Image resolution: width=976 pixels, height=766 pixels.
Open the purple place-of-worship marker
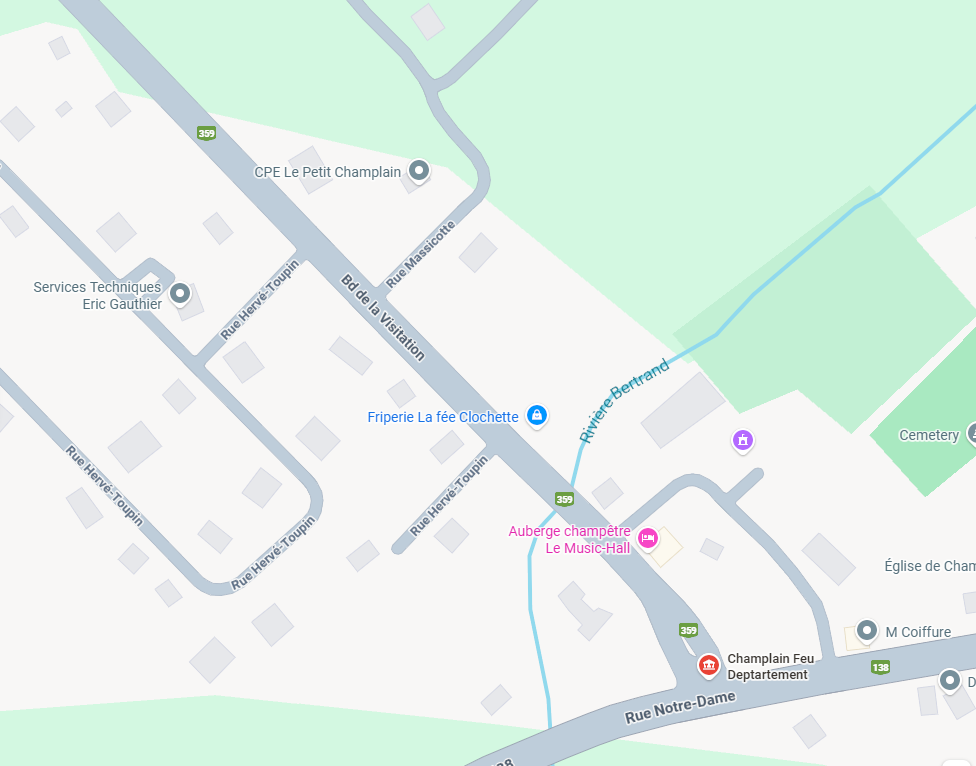[x=743, y=441]
